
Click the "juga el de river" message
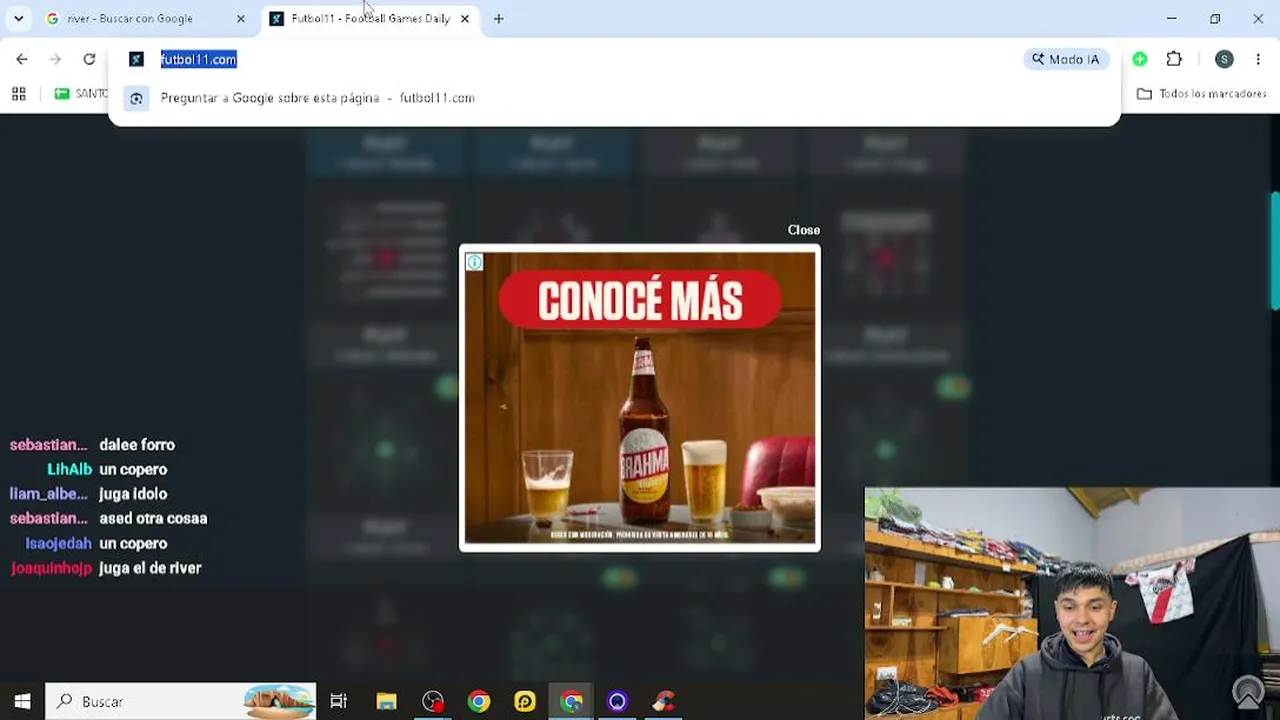[150, 568]
